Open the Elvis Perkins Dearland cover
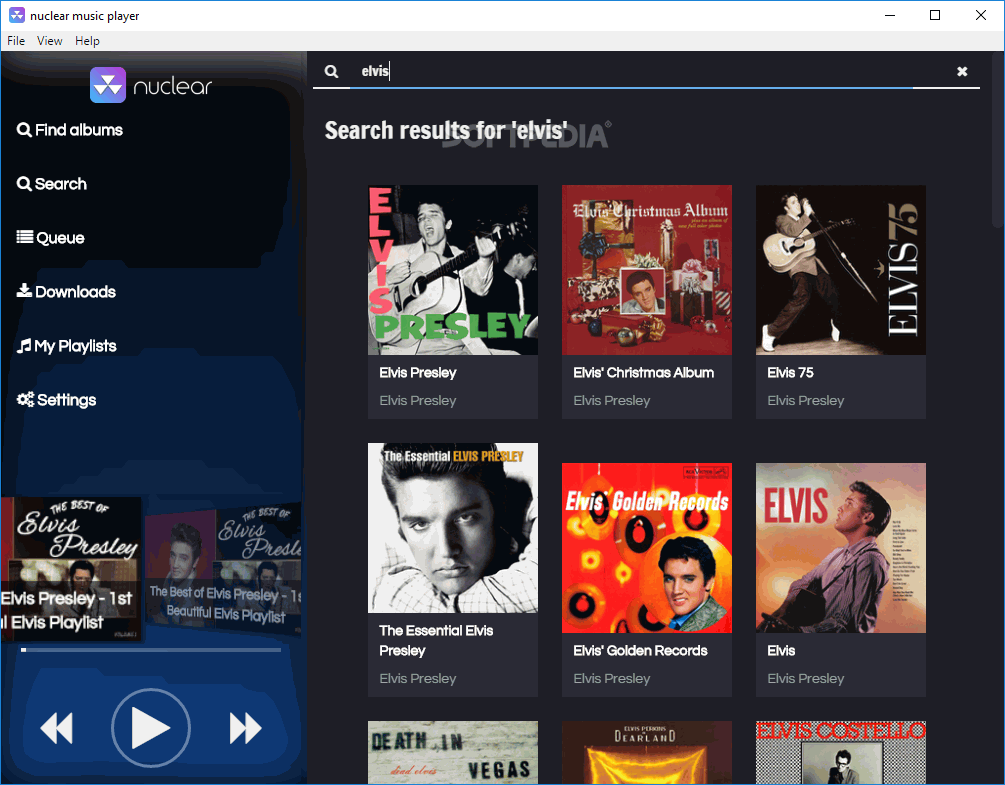 (x=647, y=752)
